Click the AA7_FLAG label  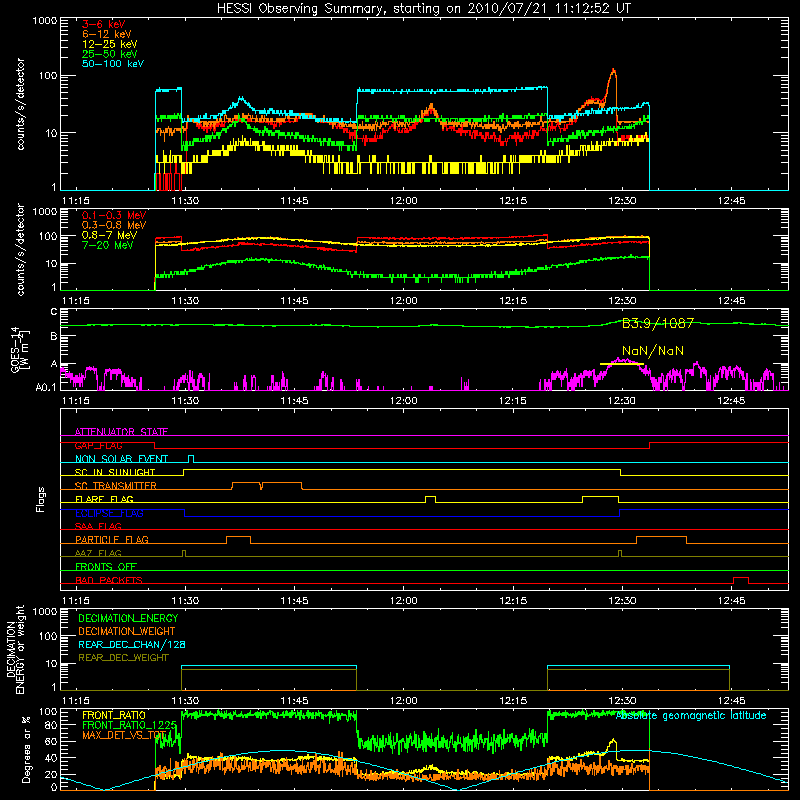[98, 553]
